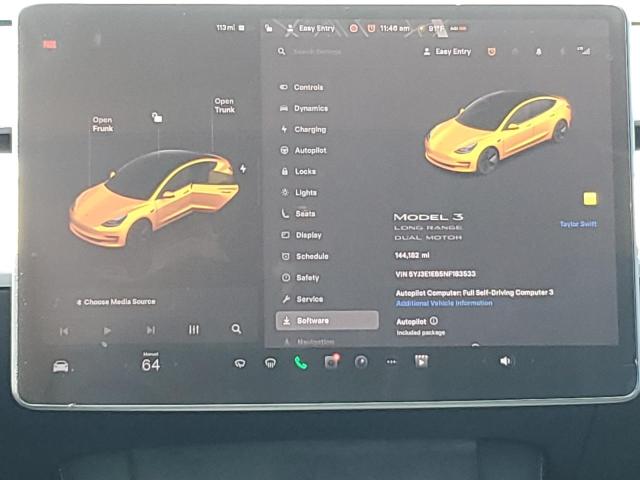Image resolution: width=640 pixels, height=480 pixels.
Task: Click the VIN number text
Action: 435,274
